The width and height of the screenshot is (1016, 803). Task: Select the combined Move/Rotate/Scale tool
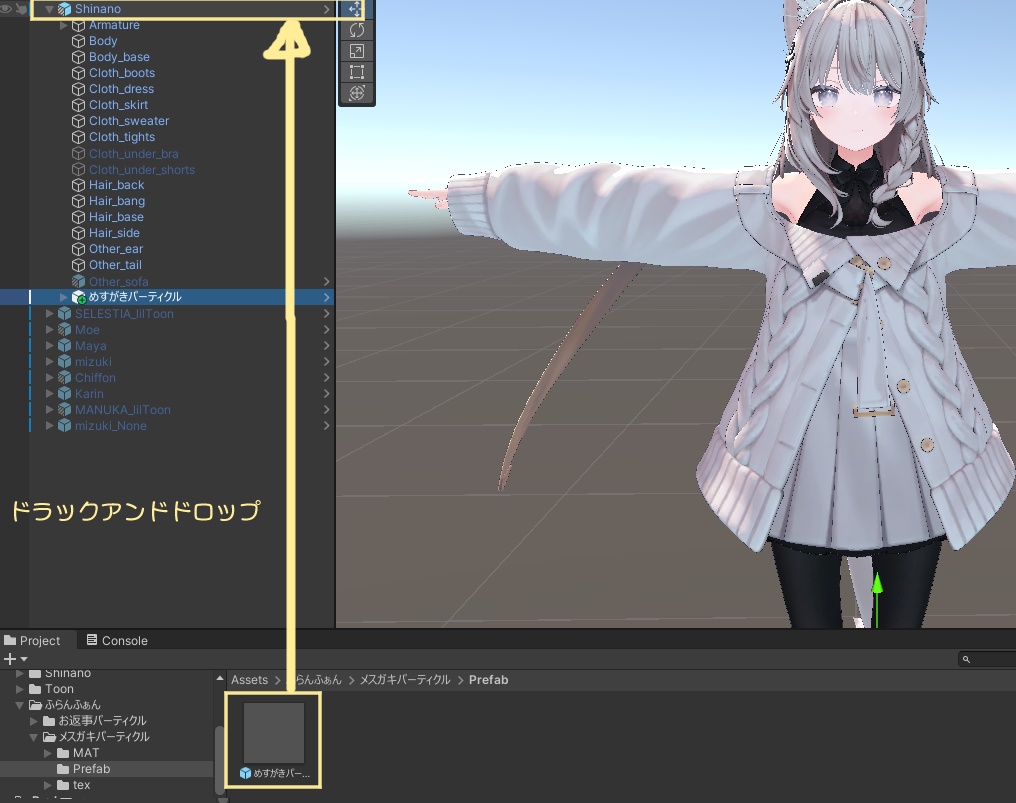pyautogui.click(x=356, y=93)
